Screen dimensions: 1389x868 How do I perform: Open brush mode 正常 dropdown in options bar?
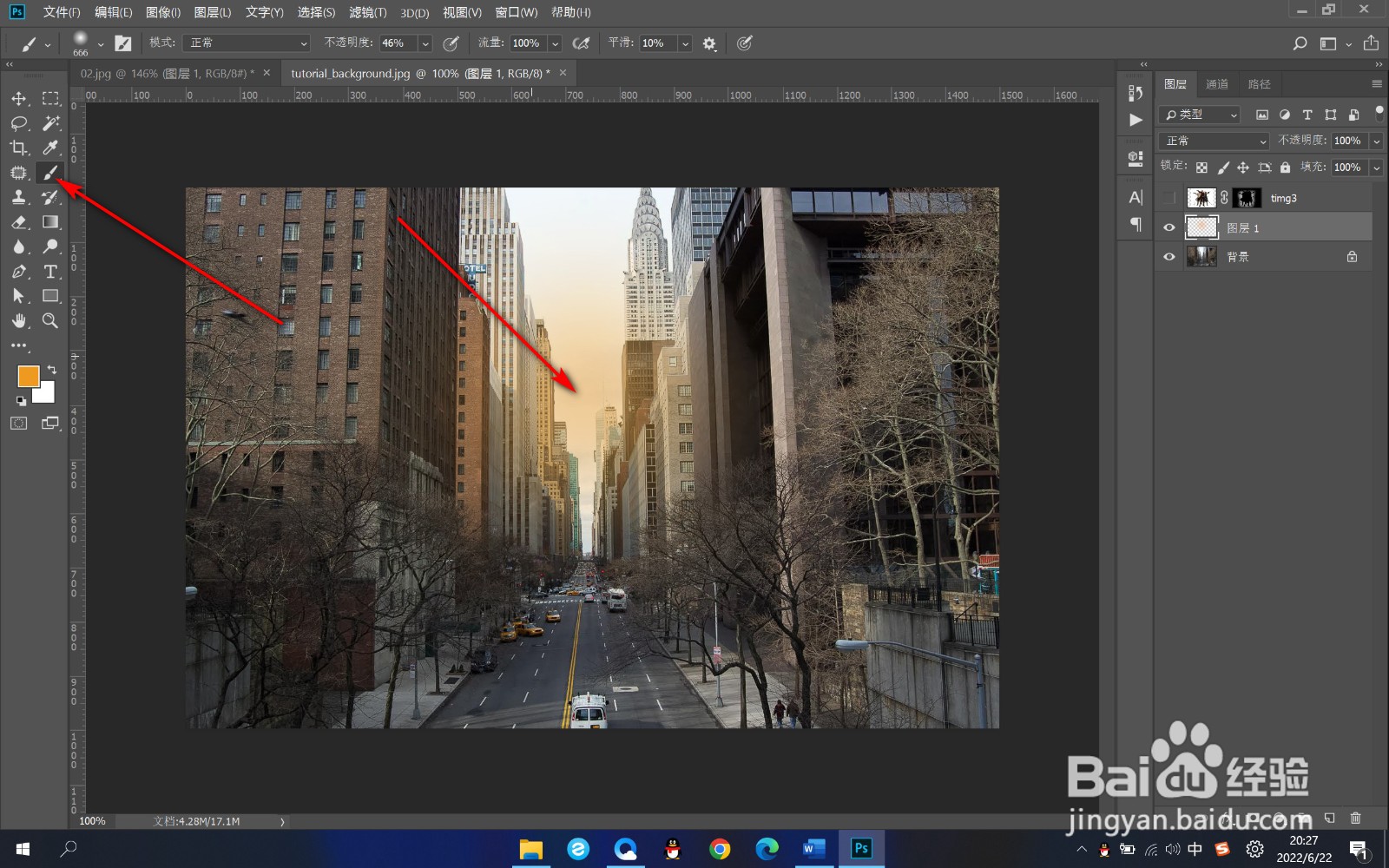[x=247, y=43]
